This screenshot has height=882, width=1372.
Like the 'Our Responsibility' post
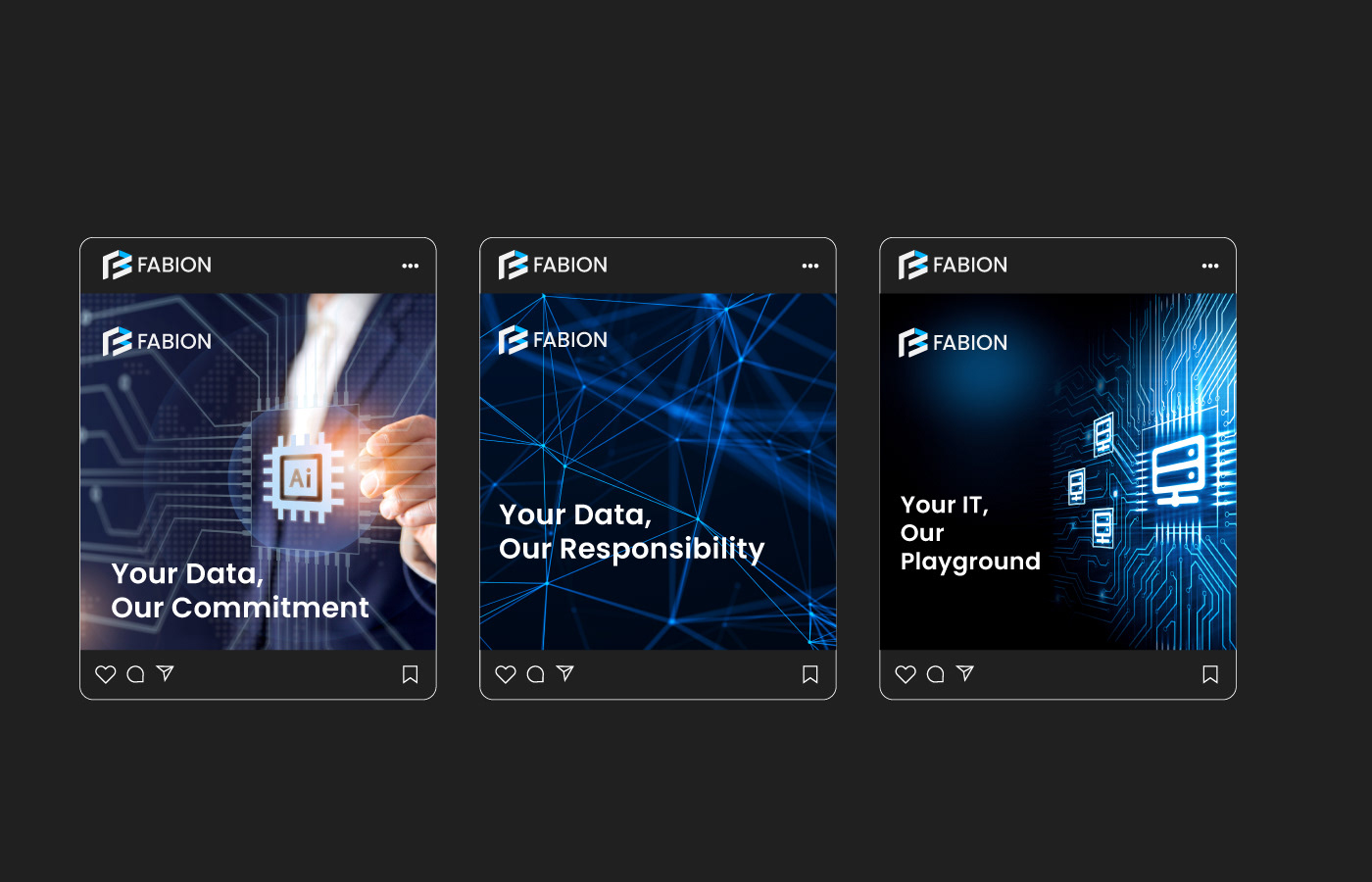click(x=506, y=674)
